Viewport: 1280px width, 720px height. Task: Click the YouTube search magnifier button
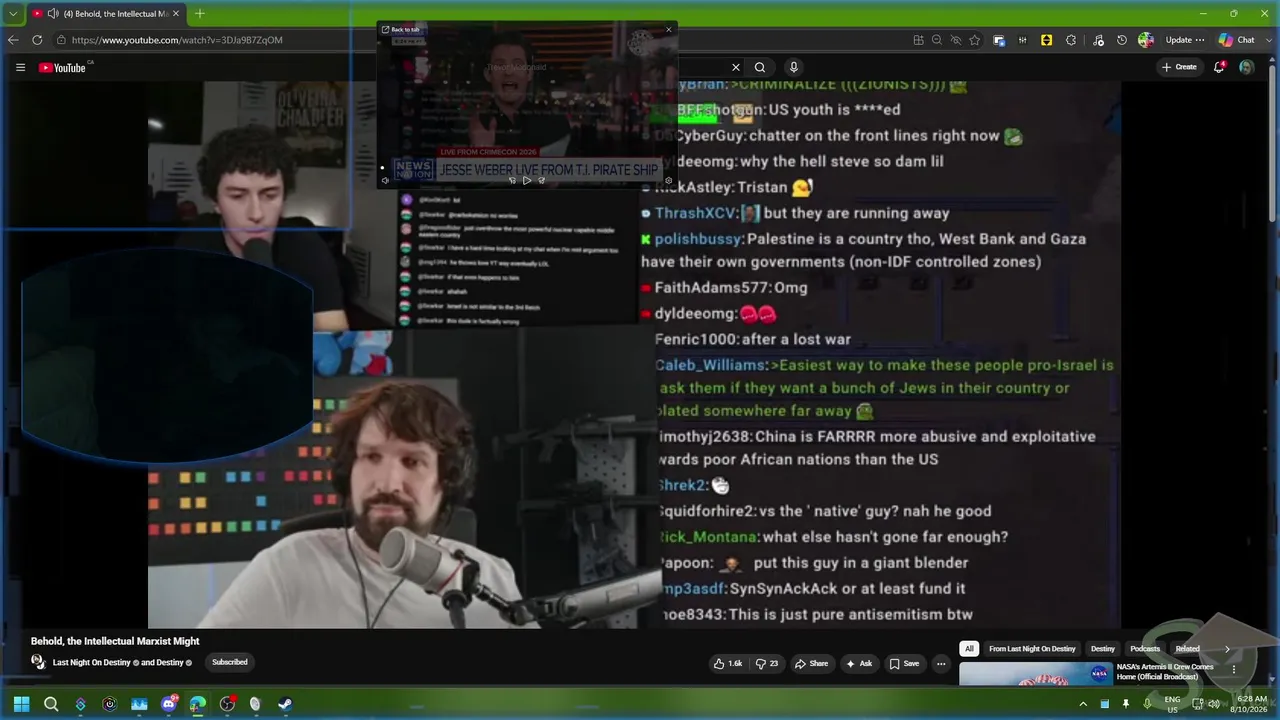click(760, 67)
